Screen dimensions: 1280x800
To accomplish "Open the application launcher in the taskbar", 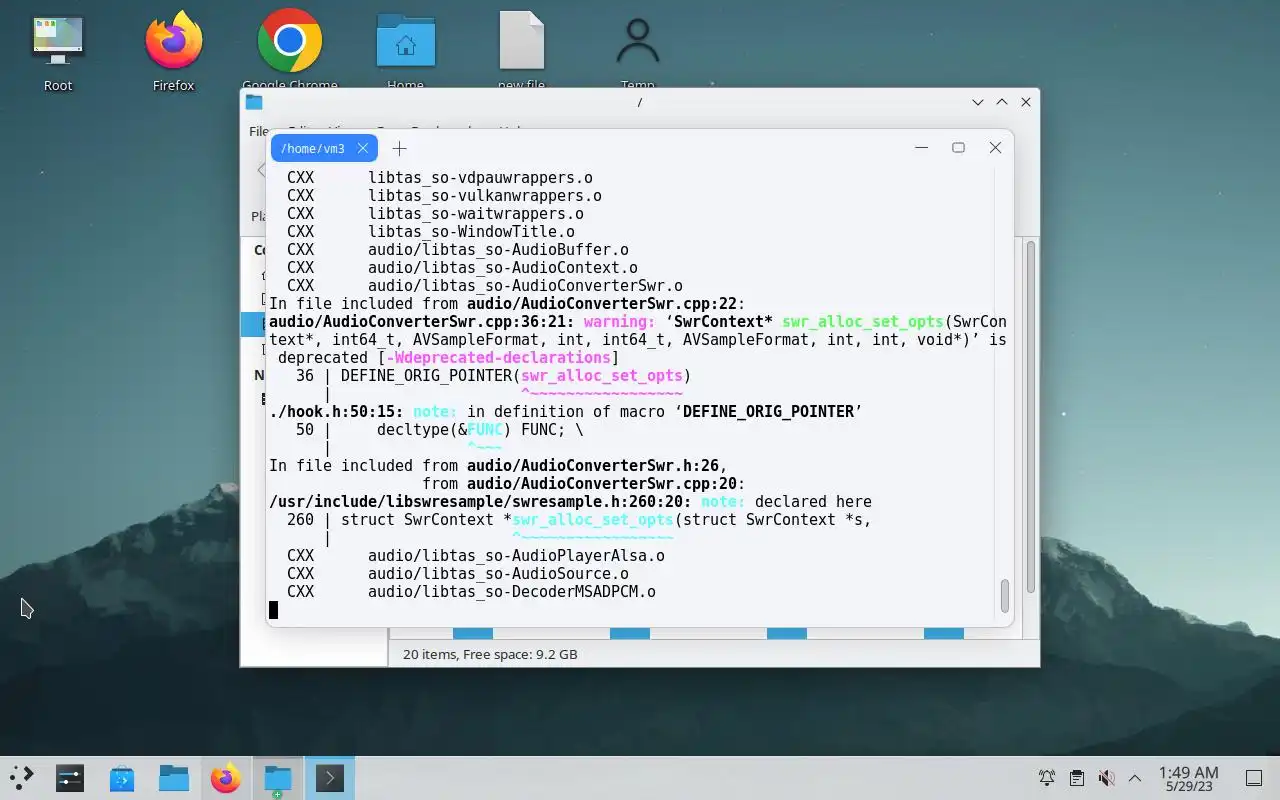I will (x=21, y=778).
